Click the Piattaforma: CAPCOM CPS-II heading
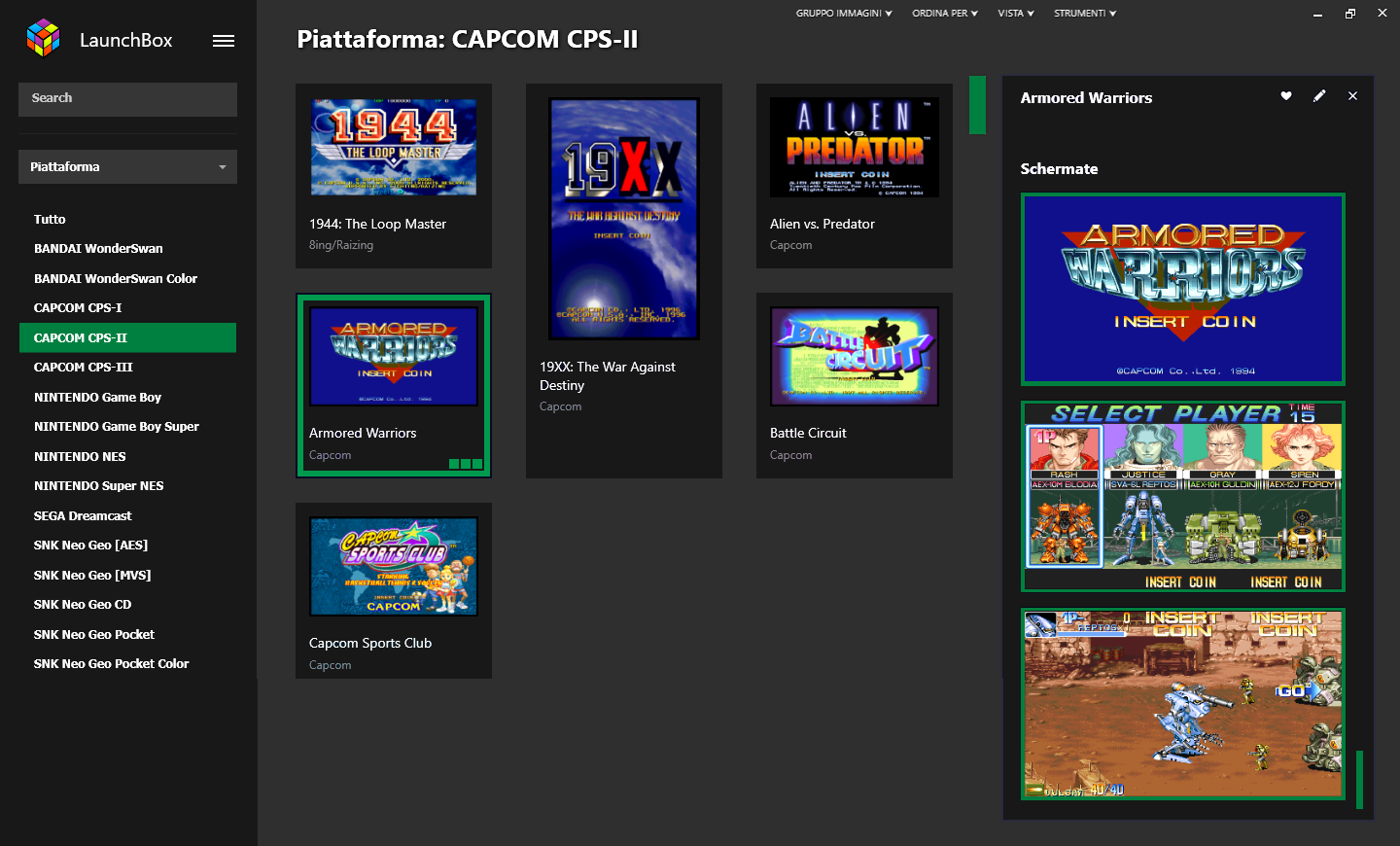The height and width of the screenshot is (846, 1400). point(468,40)
